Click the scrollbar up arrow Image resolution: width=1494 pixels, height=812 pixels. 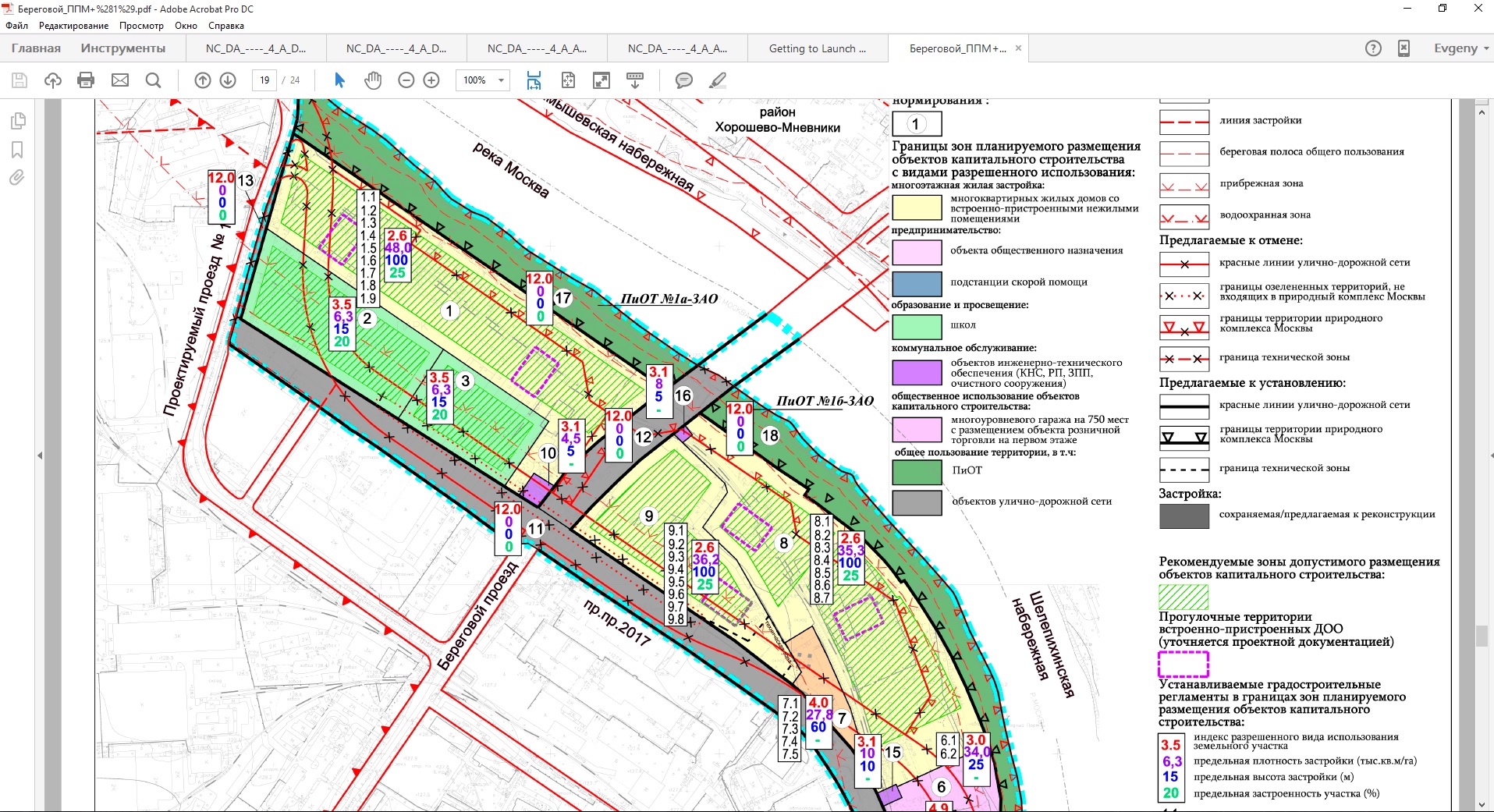[x=1482, y=112]
